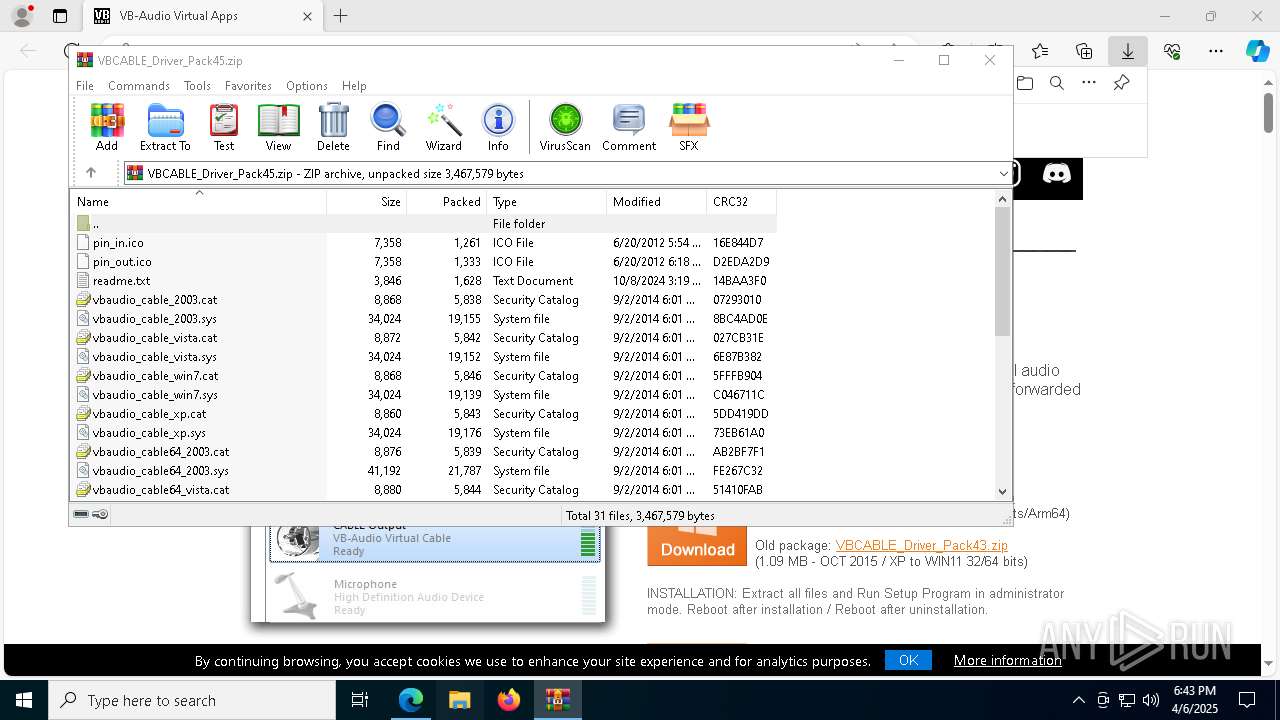Launch the Wizard tool
This screenshot has width=1280, height=720.
443,126
